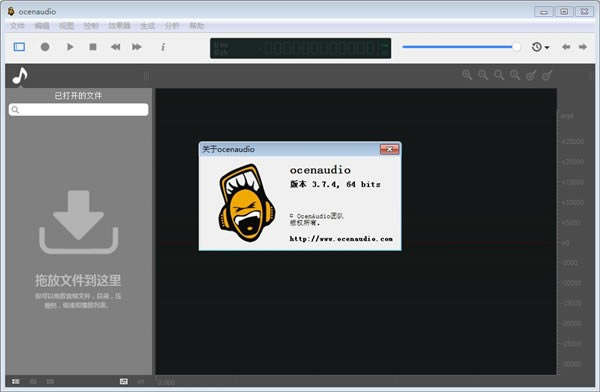Screen dimensions: 600x392
Task: Adjust the blue volume slider handle
Action: point(516,47)
